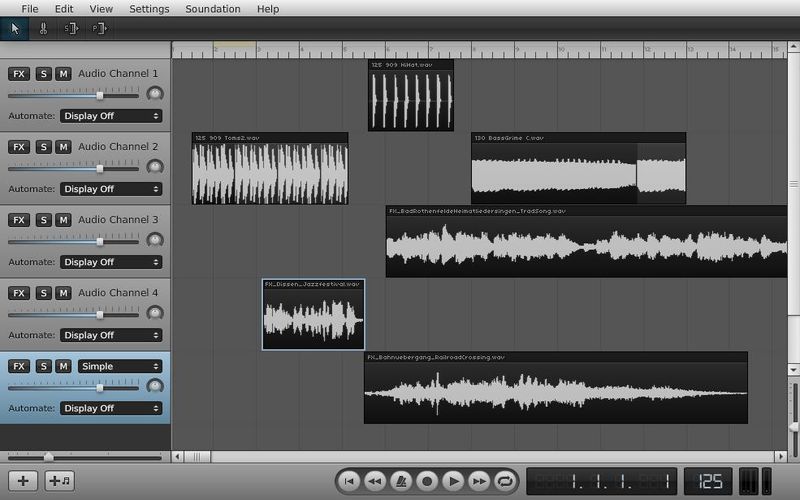Mute Audio Channel 3
Viewport: 800px width, 500px height.
(63, 220)
